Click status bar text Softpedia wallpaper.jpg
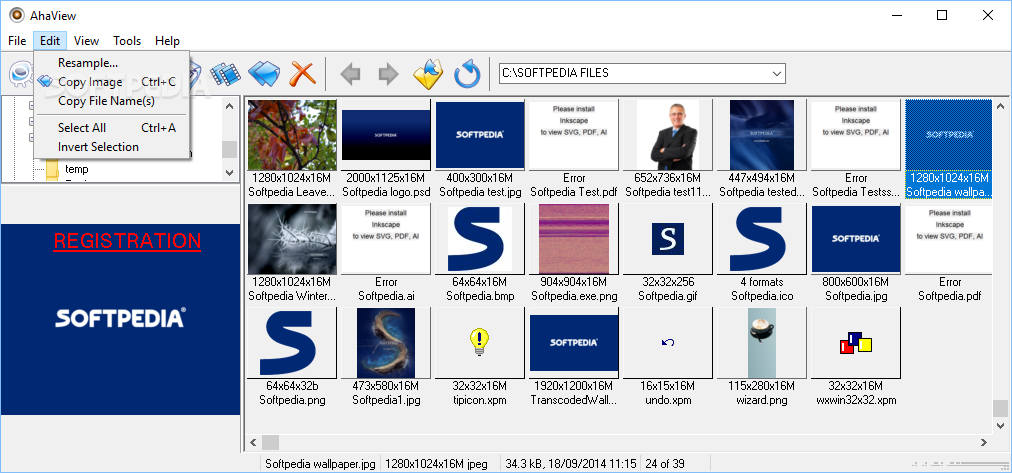 click(x=320, y=463)
